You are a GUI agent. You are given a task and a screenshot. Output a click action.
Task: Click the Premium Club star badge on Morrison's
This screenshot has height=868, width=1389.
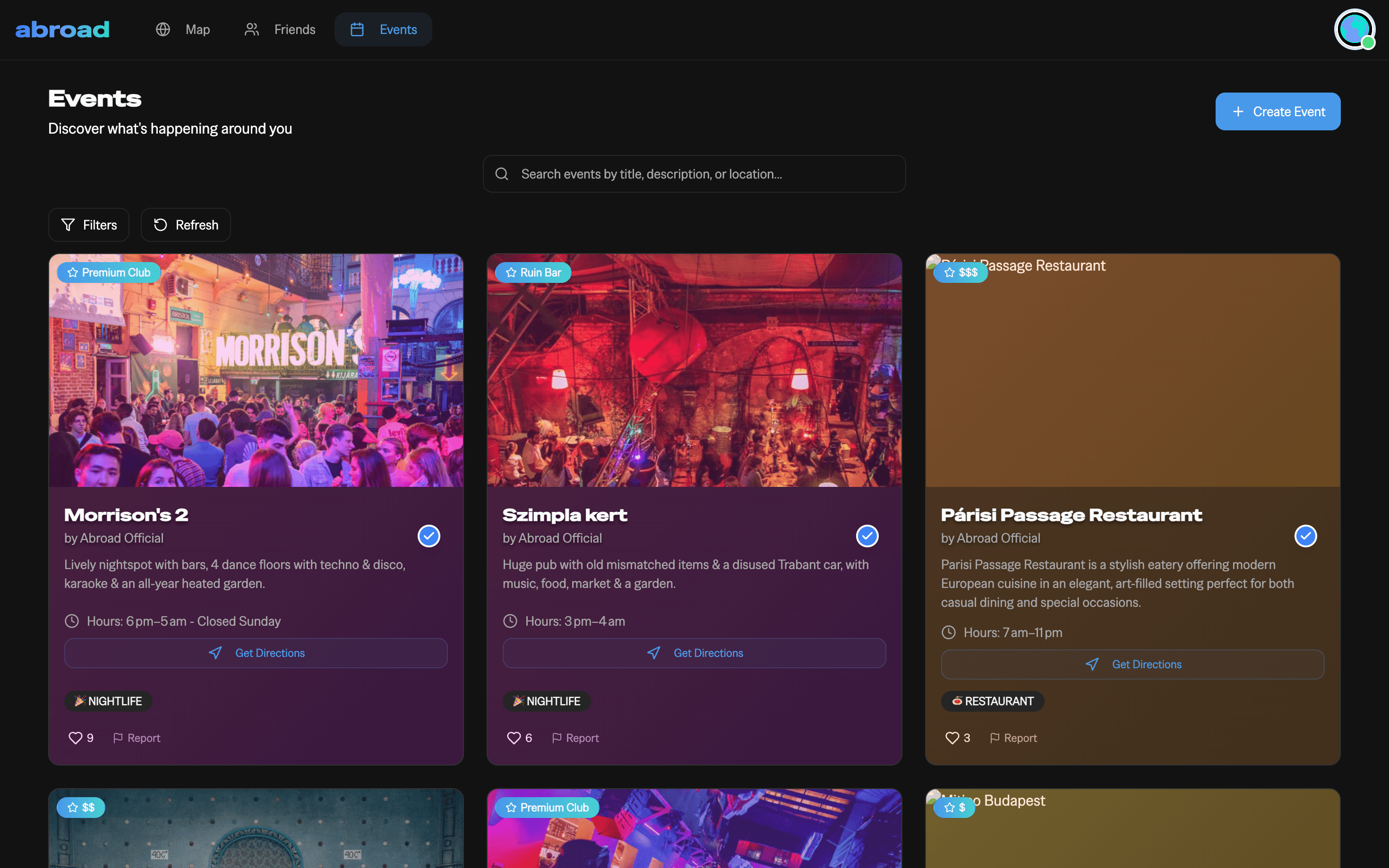pos(109,272)
